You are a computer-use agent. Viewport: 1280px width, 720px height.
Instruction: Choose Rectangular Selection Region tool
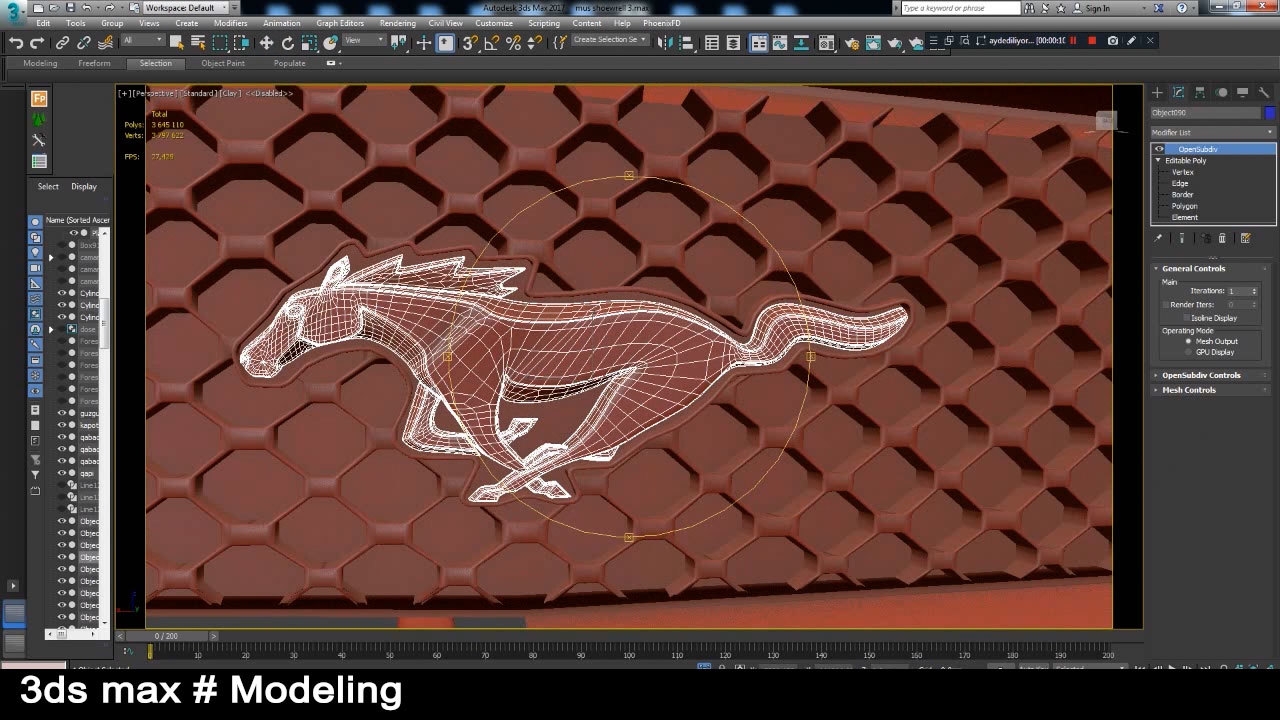(220, 43)
